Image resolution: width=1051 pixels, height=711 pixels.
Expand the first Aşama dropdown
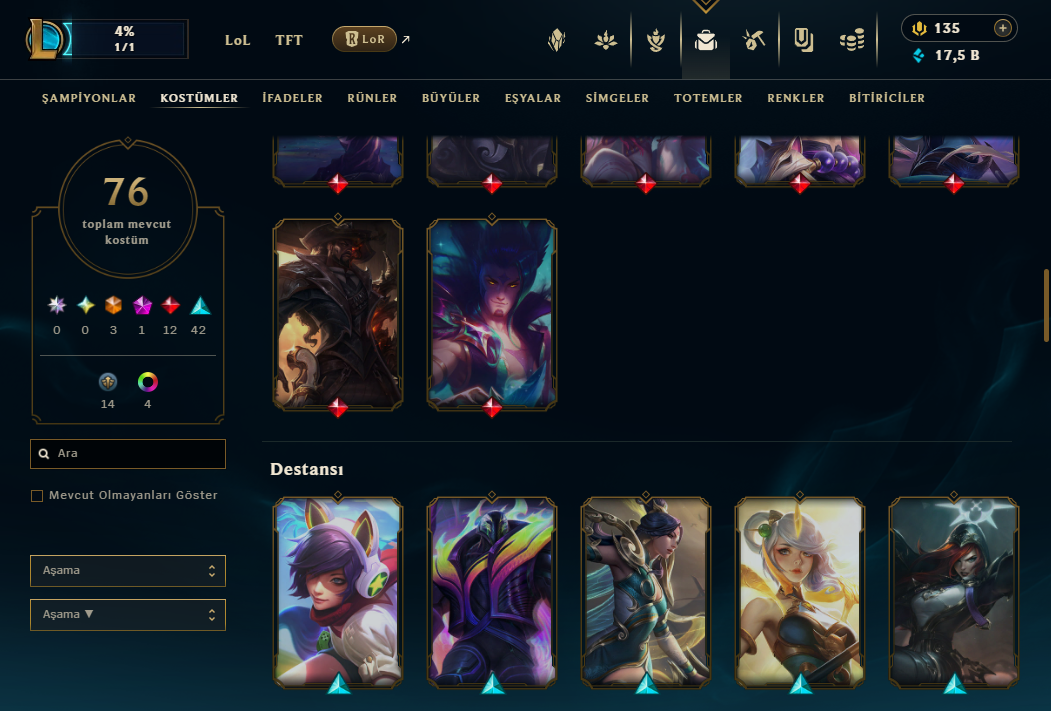(x=128, y=571)
